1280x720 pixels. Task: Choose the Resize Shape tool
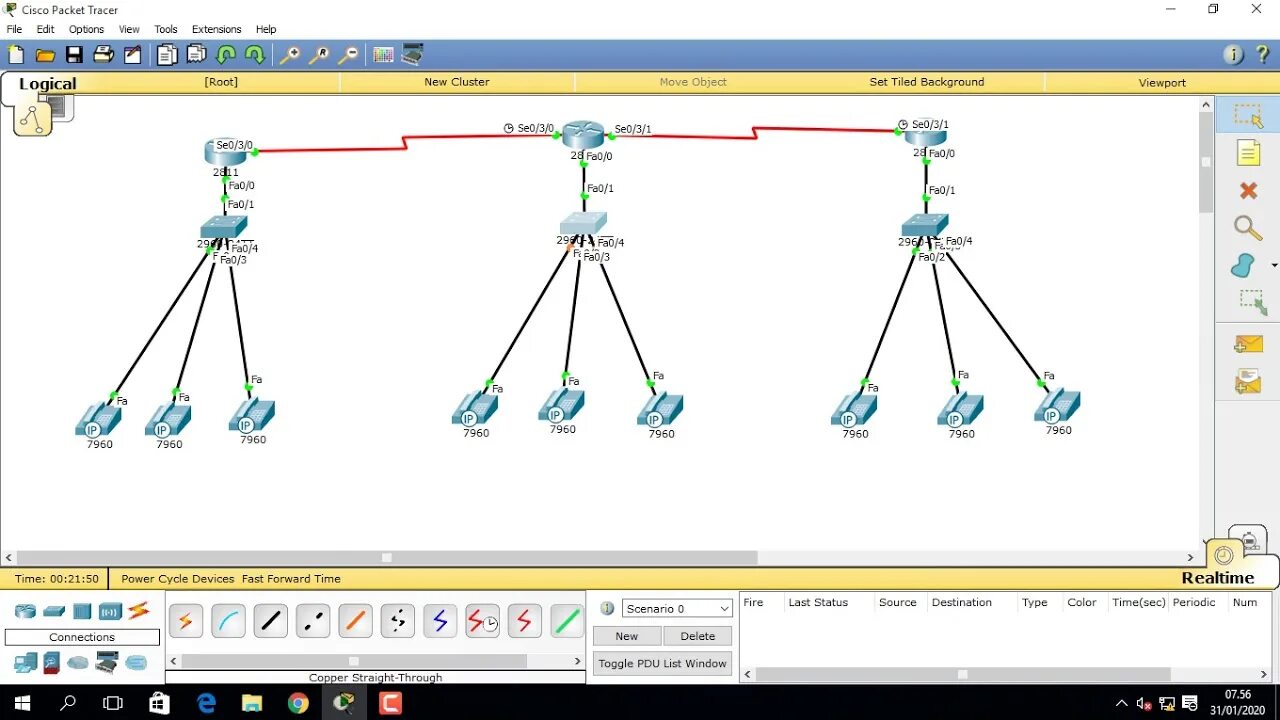[x=1253, y=302]
